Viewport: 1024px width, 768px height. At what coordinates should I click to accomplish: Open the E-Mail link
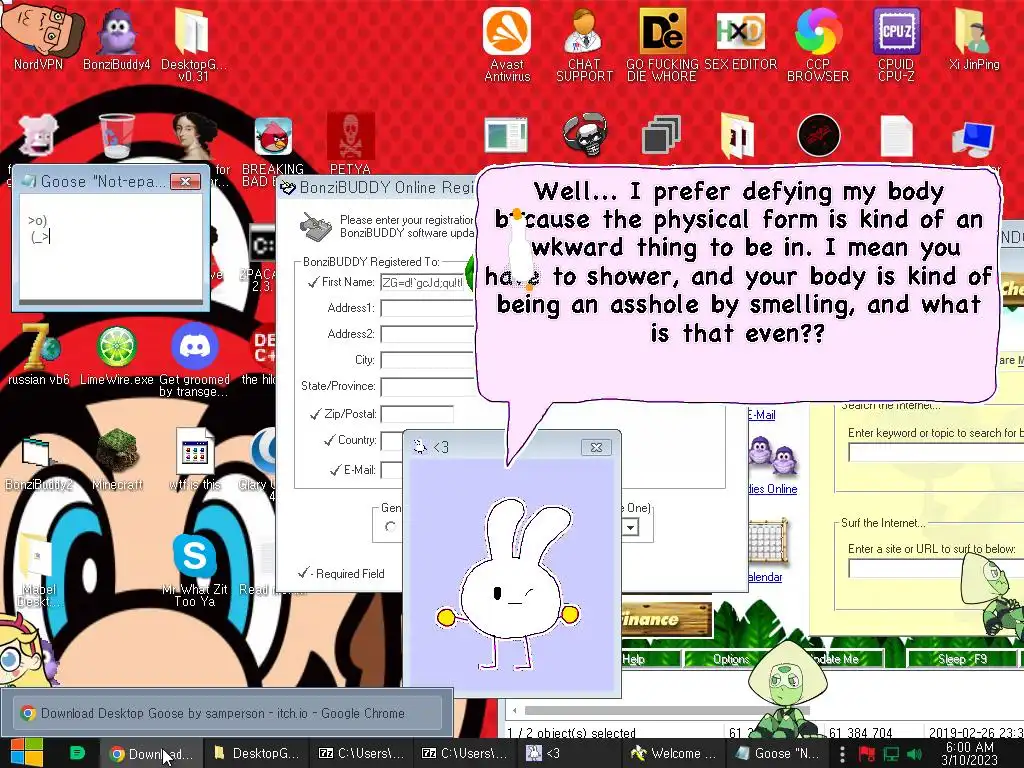pos(761,415)
